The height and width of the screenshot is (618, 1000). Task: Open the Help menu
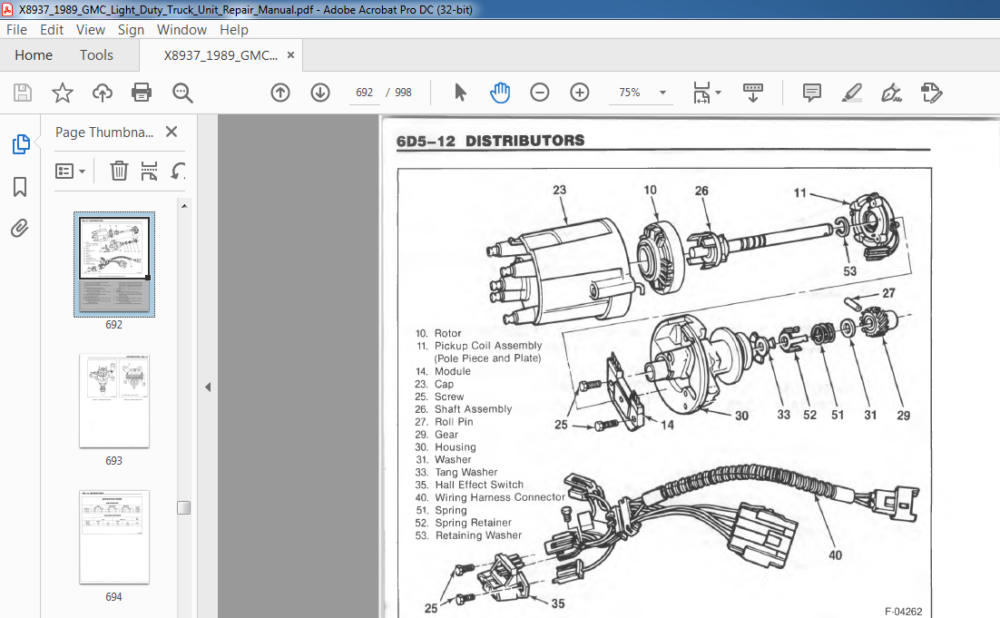coord(234,30)
